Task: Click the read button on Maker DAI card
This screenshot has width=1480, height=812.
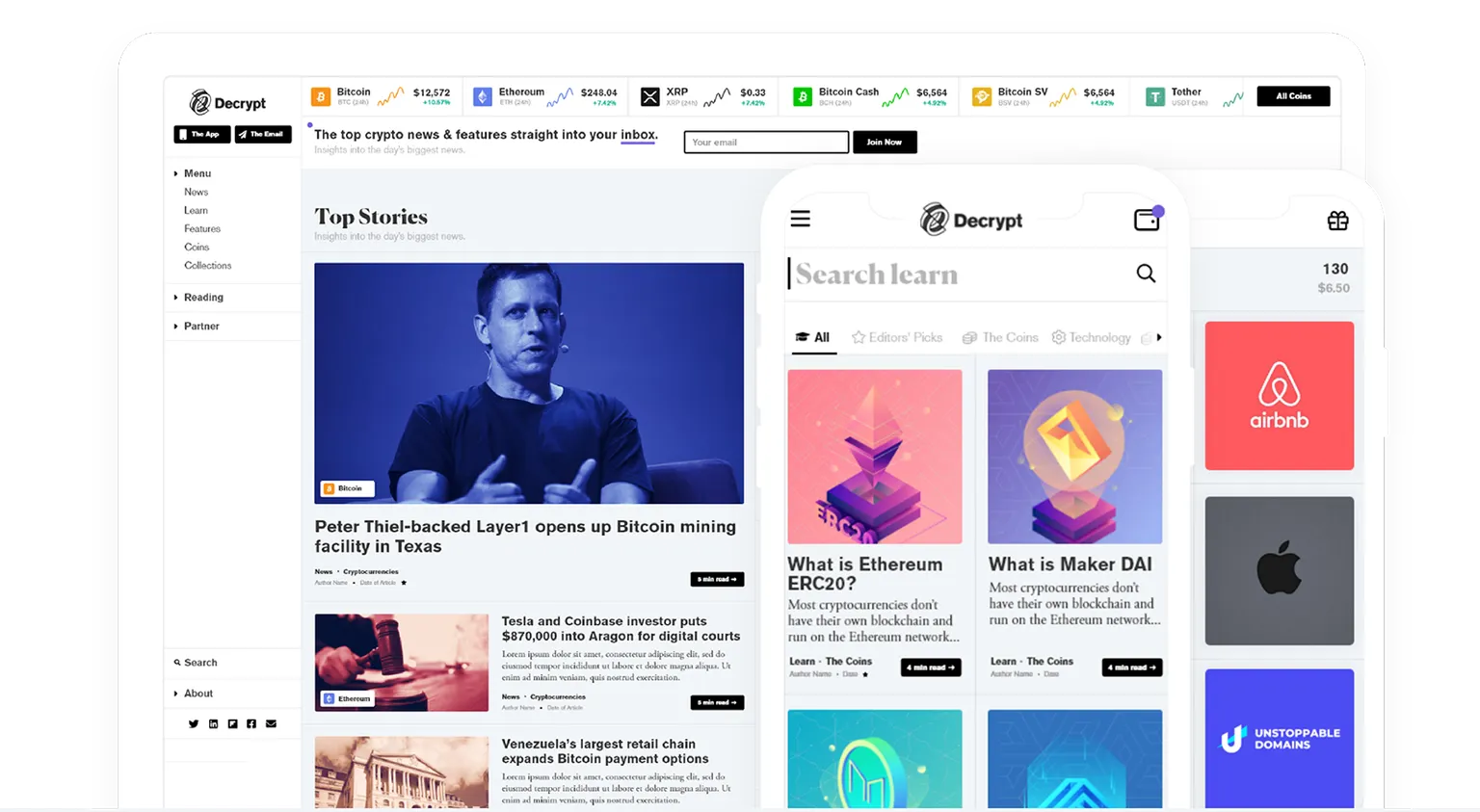Action: click(1132, 667)
